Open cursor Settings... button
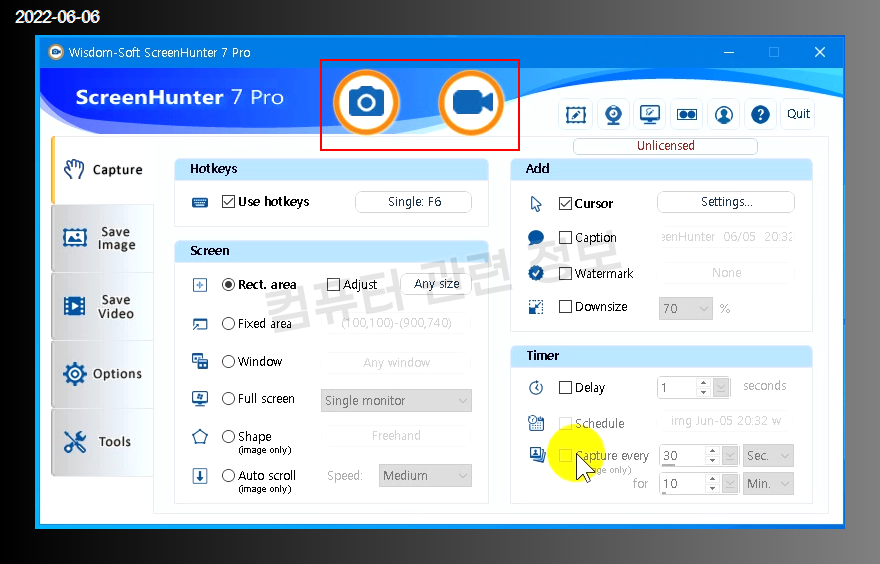 (726, 202)
